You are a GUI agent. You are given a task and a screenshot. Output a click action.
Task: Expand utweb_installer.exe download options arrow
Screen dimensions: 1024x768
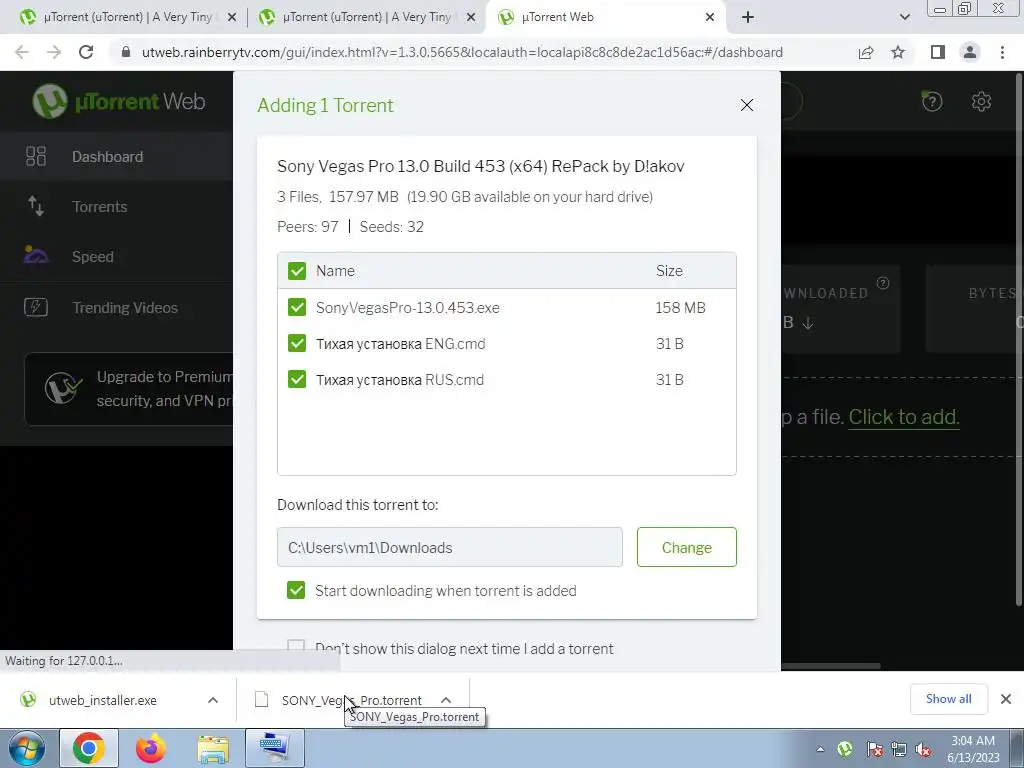(x=213, y=700)
